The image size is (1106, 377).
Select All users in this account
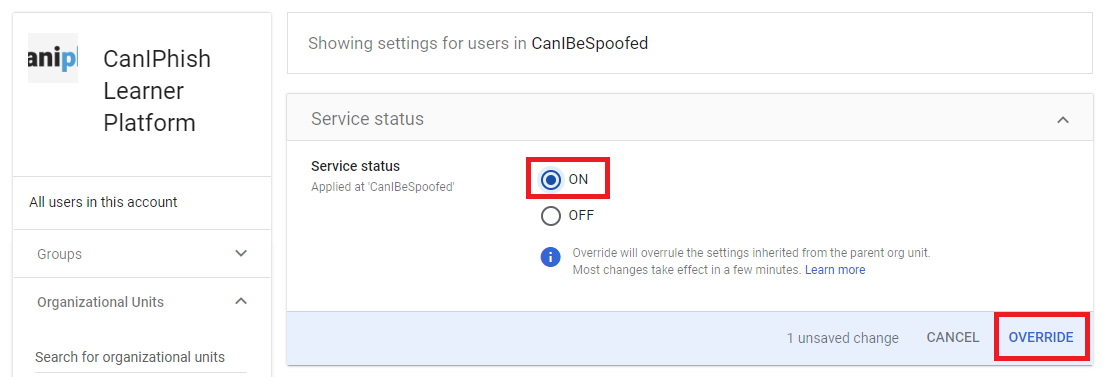142,203
